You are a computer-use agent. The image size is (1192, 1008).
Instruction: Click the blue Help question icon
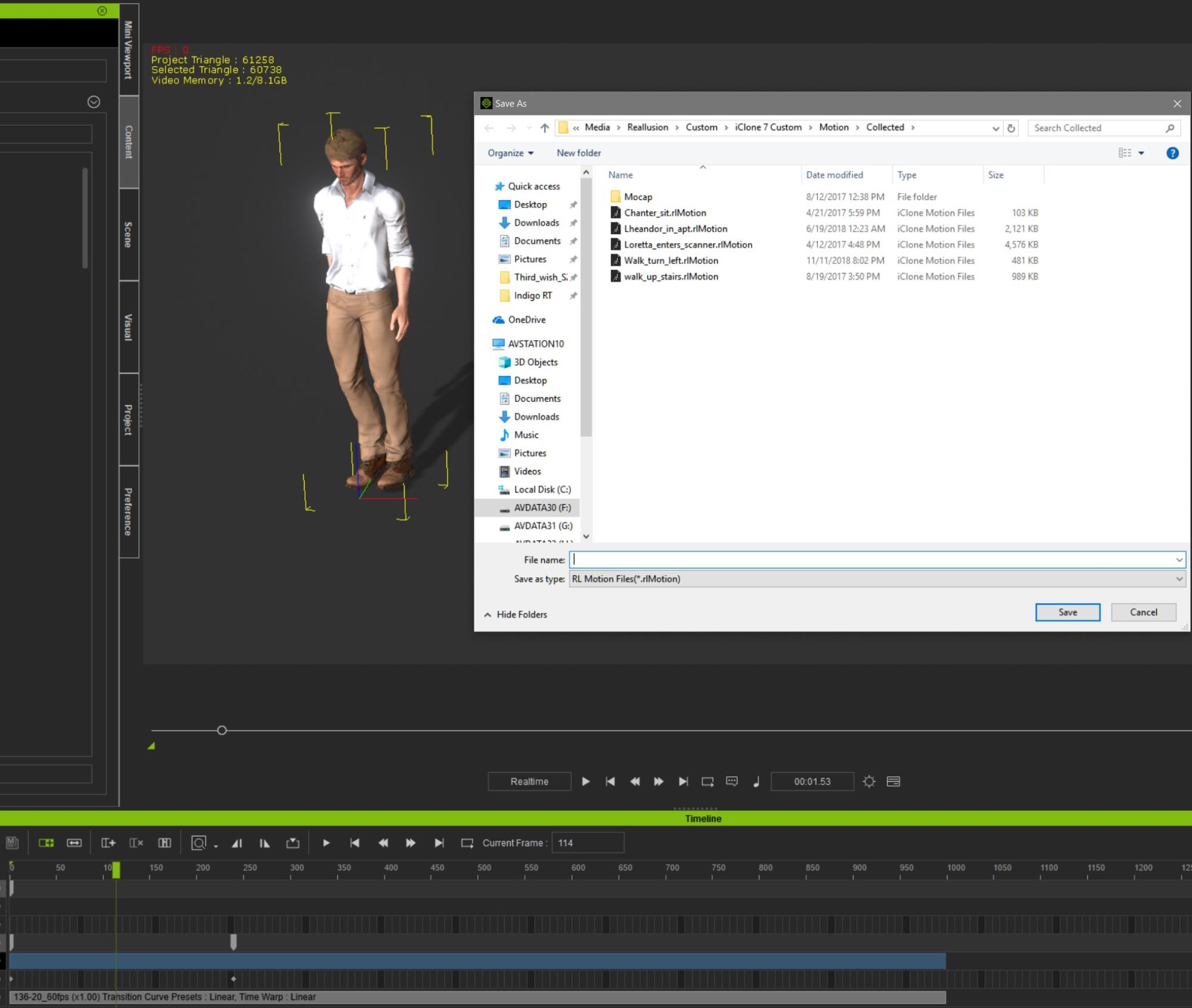pyautogui.click(x=1172, y=153)
